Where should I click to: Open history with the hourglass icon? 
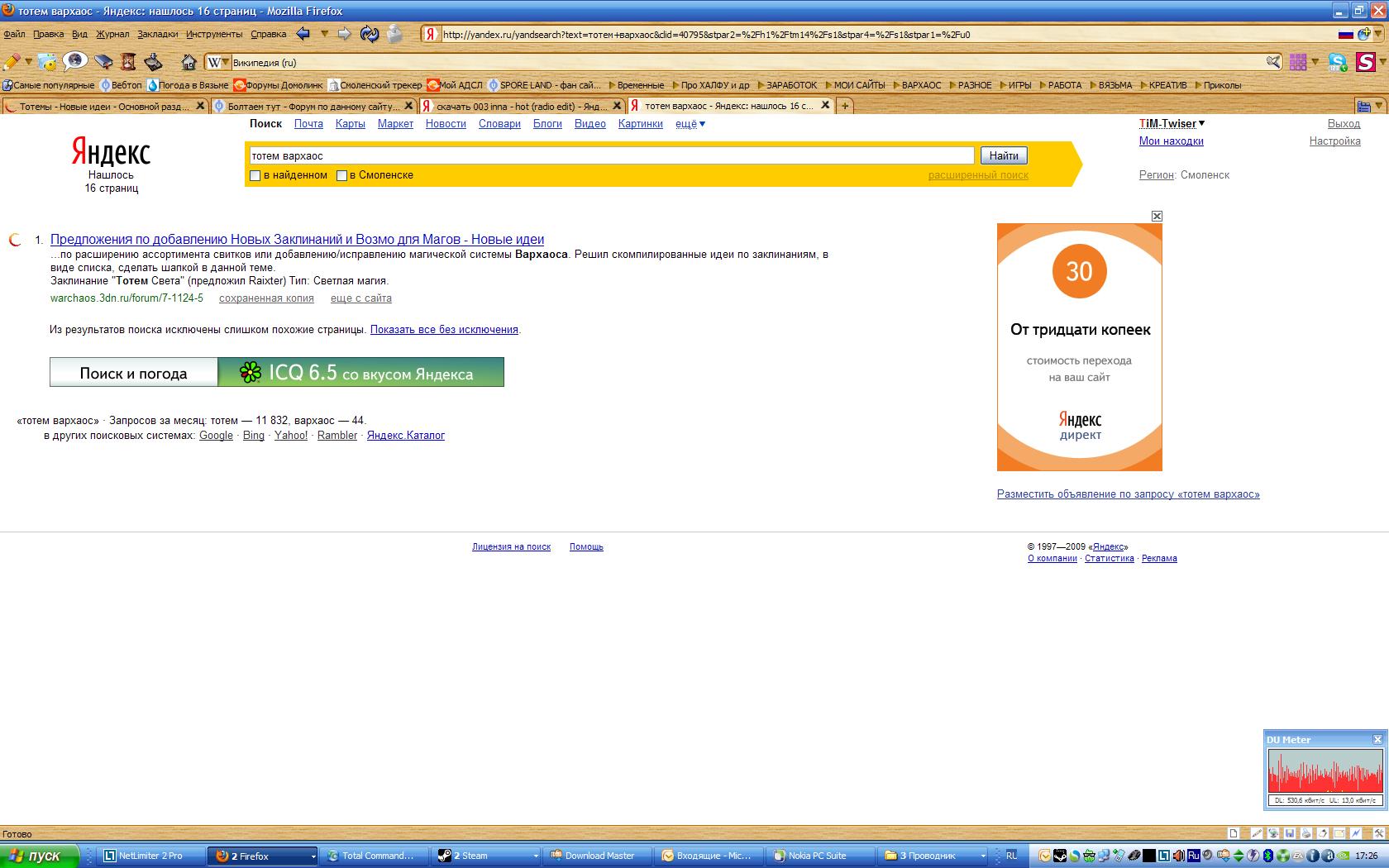(128, 62)
